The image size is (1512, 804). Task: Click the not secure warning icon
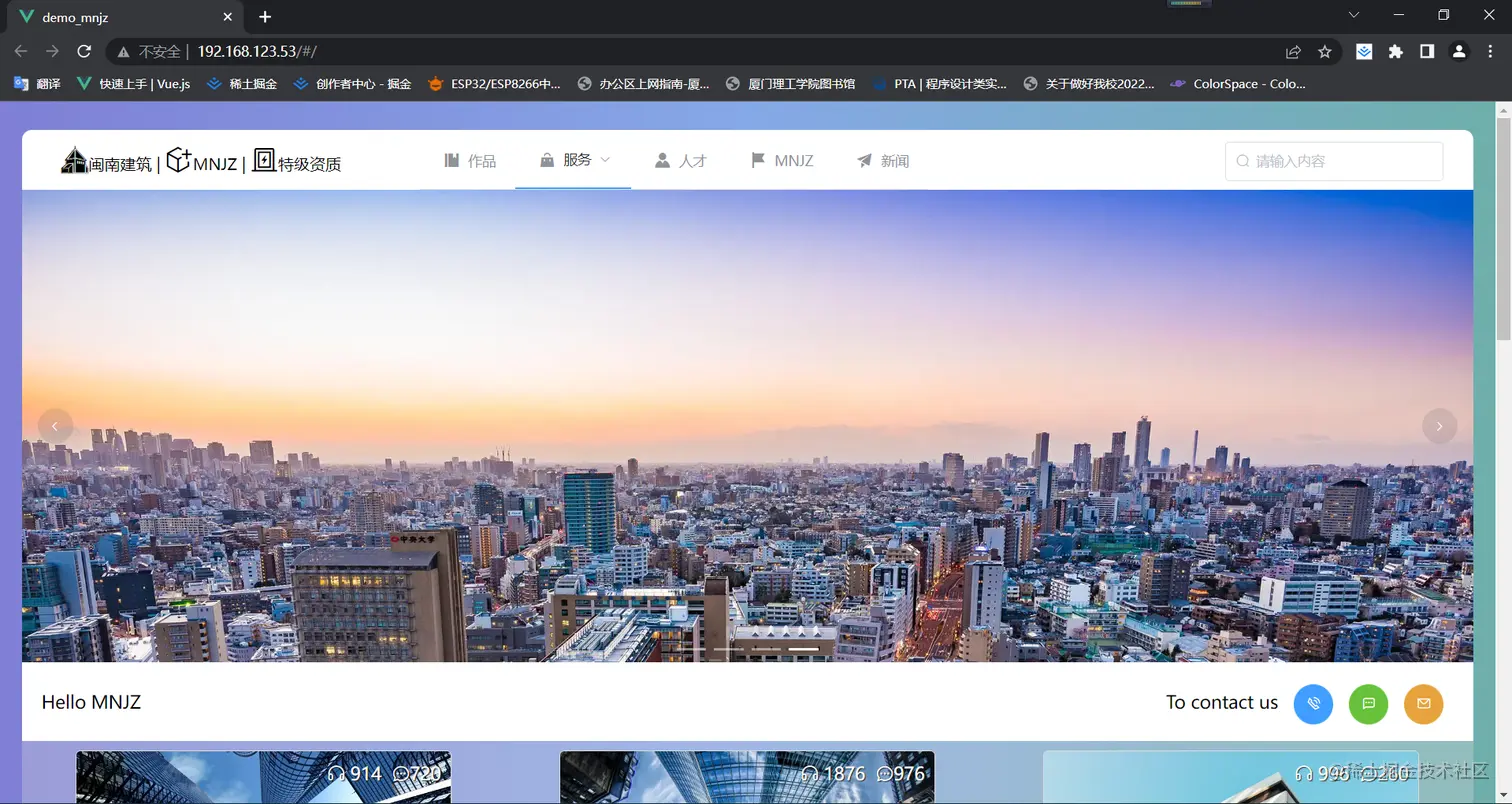pyautogui.click(x=124, y=51)
